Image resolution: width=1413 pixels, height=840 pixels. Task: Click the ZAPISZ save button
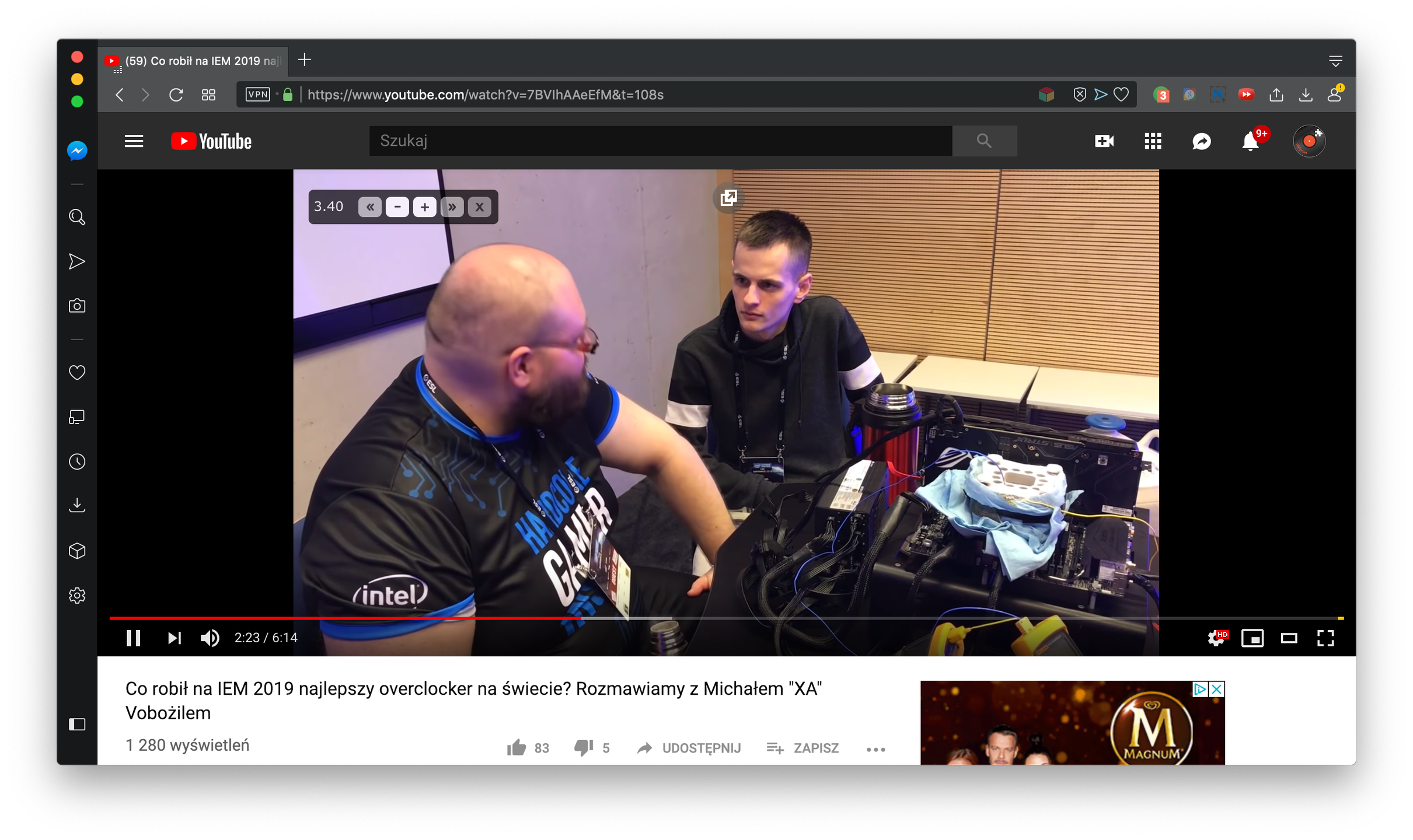(803, 748)
